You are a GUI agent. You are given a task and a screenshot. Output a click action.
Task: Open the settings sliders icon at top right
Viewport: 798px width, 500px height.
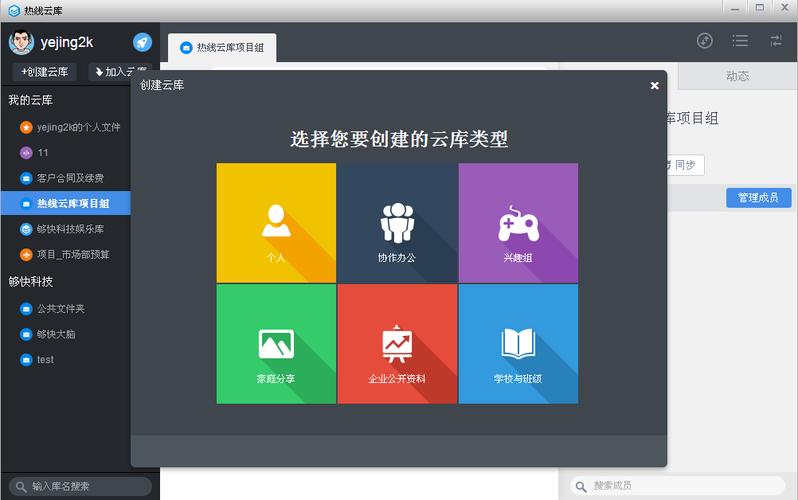tap(776, 41)
